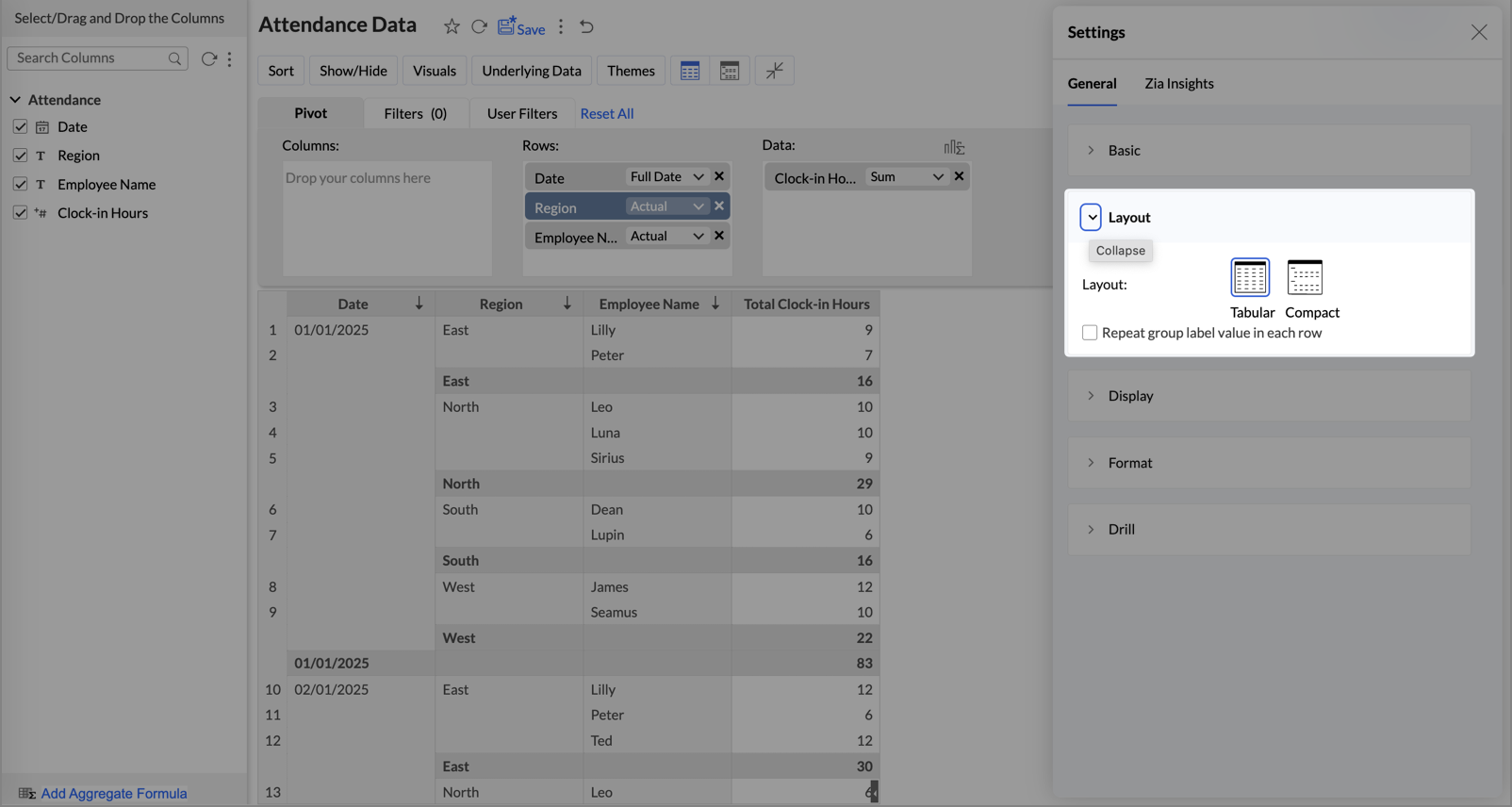Viewport: 1512px width, 807px height.
Task: Remove Clock-in Hours from Data shelf
Action: pos(959,176)
